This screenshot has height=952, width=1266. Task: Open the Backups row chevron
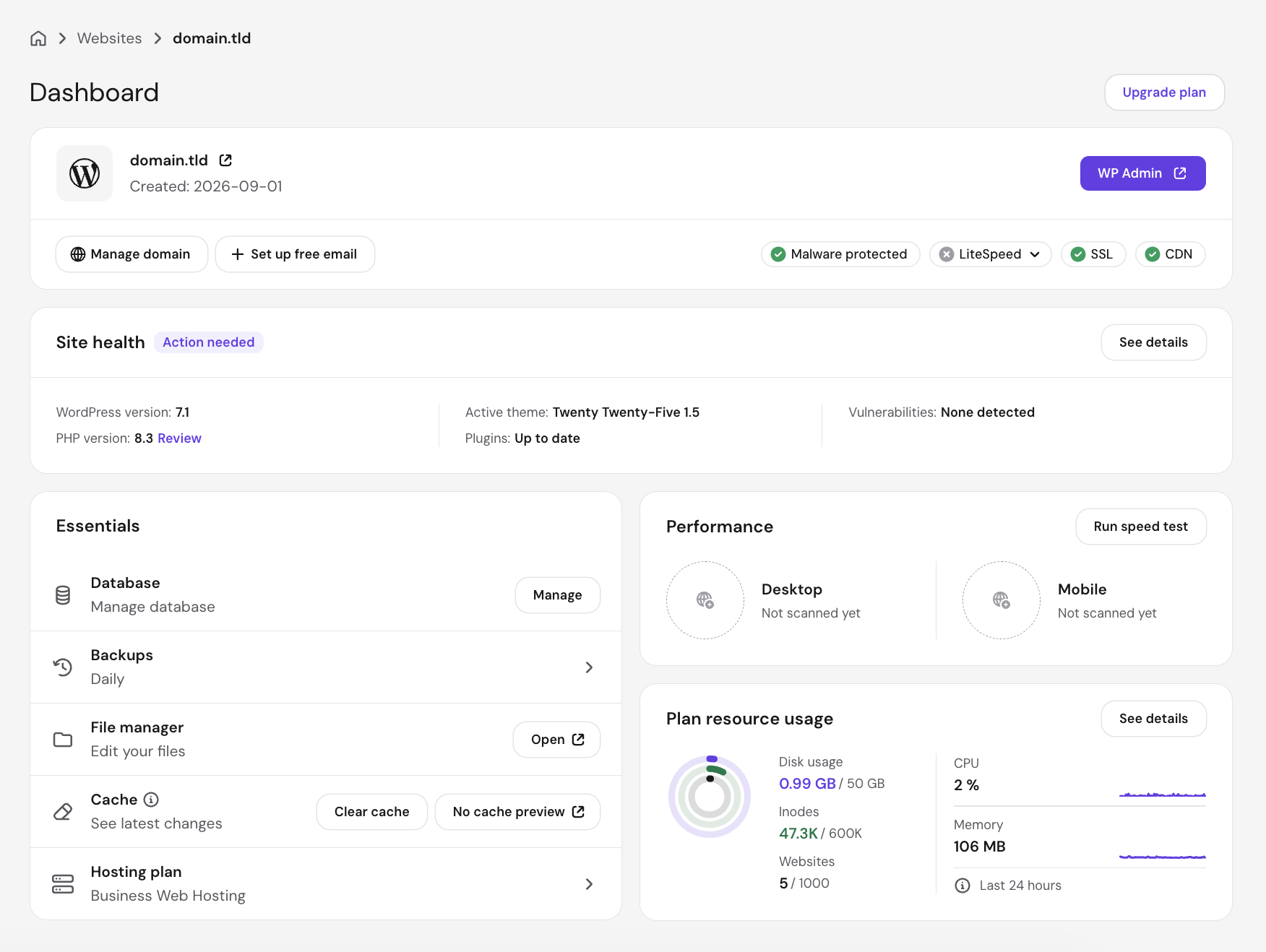pos(589,667)
